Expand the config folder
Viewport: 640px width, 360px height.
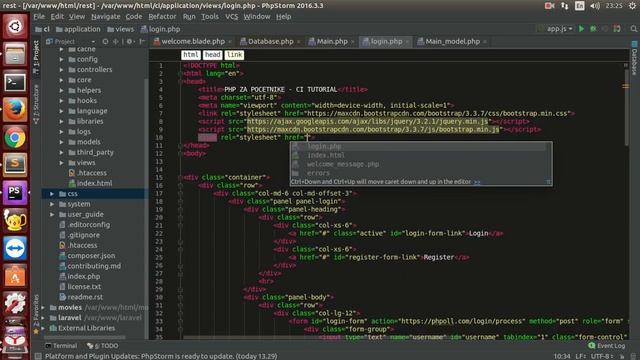coord(62,59)
